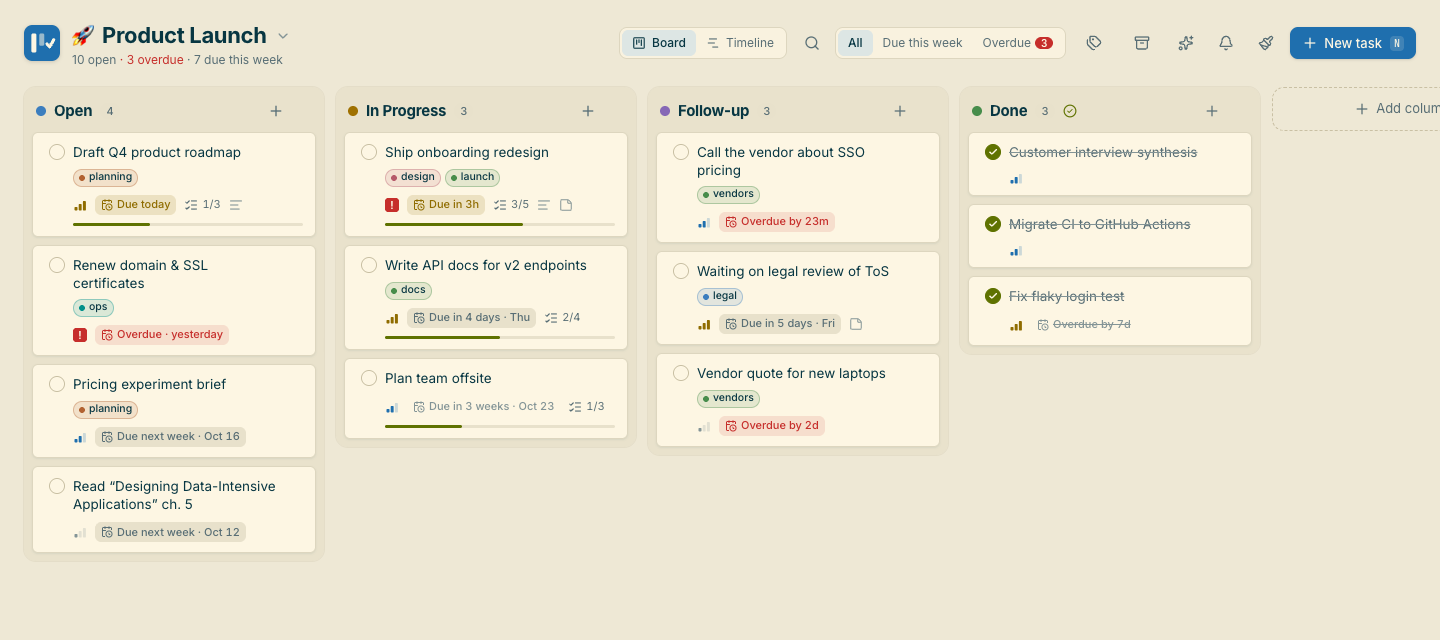The image size is (1440, 640).
Task: Click high-priority flag on Renew domain card
Action: [80, 335]
